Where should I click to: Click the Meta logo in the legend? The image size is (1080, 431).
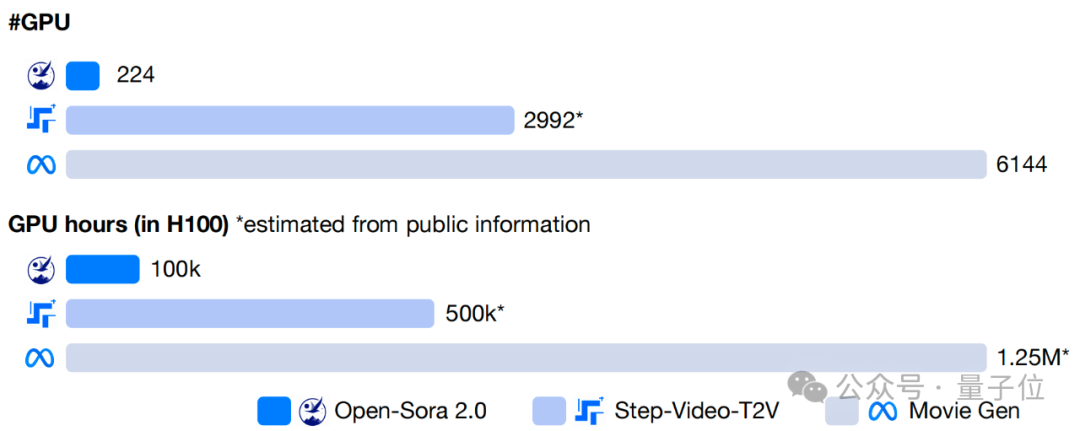click(x=883, y=411)
